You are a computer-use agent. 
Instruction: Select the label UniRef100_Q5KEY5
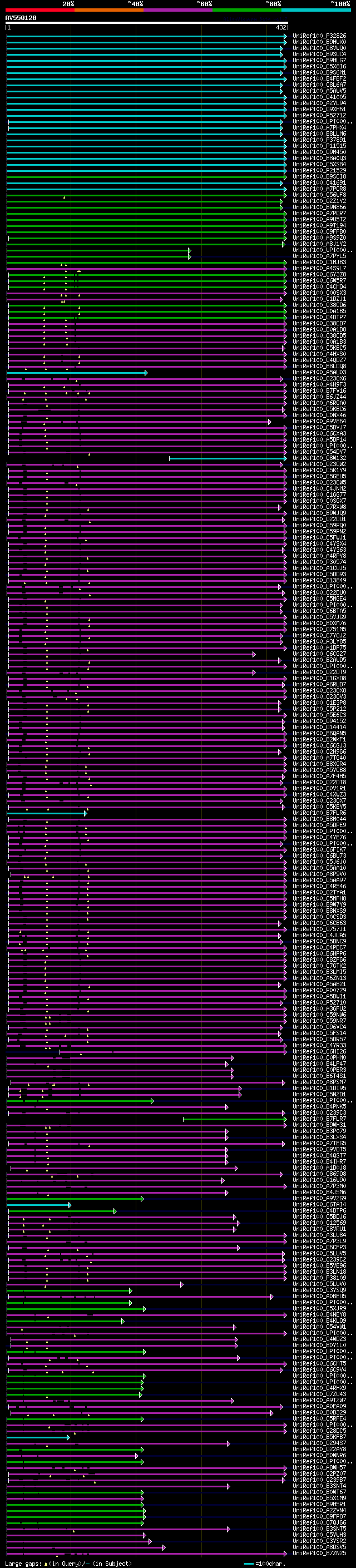[x=319, y=807]
